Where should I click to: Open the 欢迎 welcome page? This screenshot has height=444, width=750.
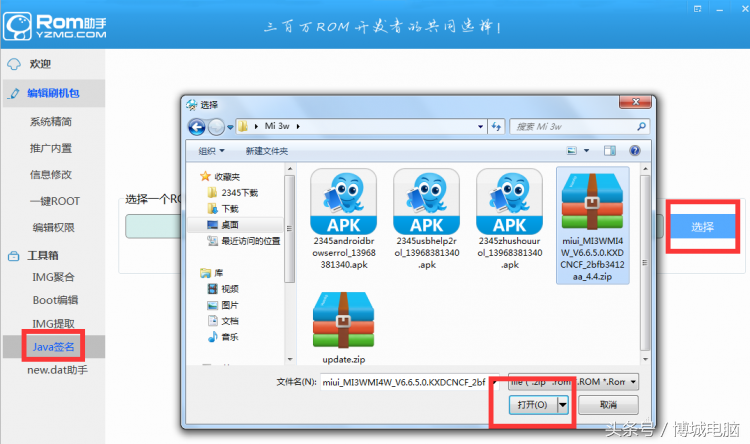click(x=40, y=64)
